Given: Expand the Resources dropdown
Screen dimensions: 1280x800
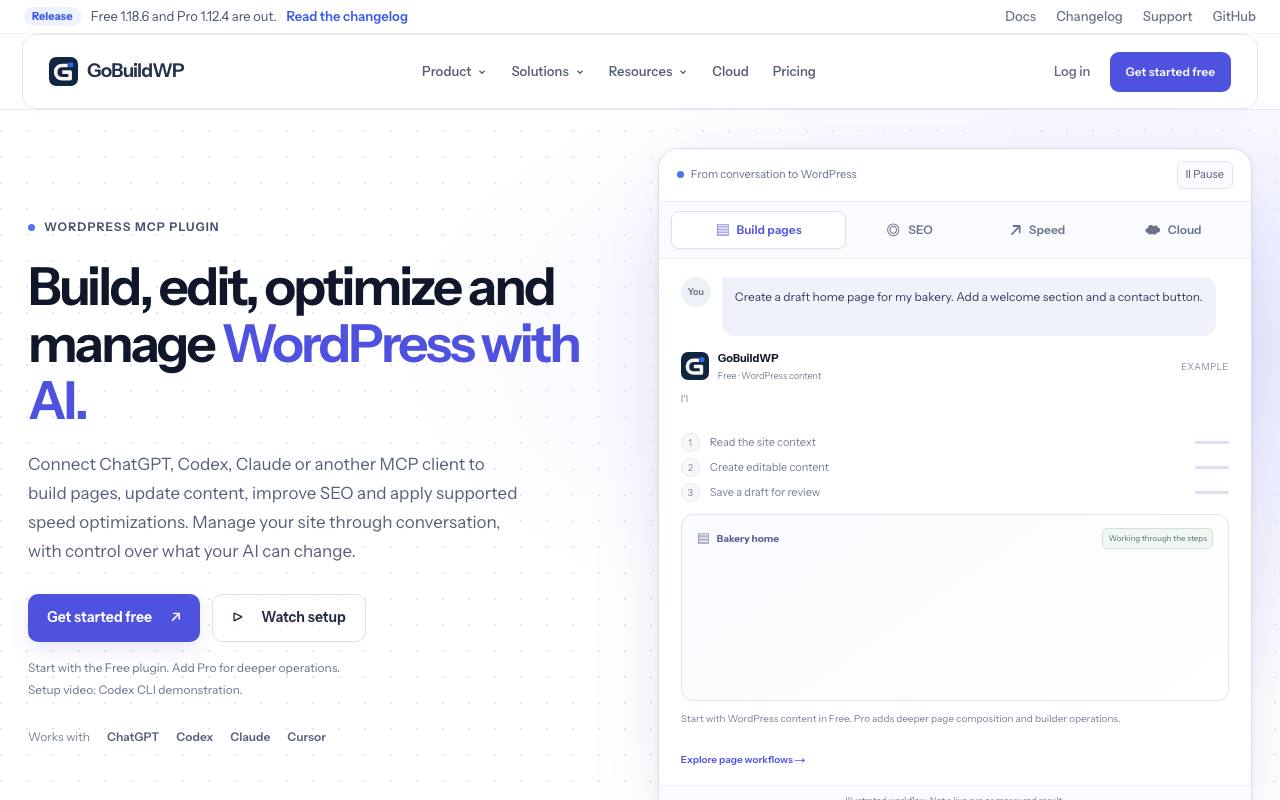Looking at the screenshot, I should coord(647,71).
